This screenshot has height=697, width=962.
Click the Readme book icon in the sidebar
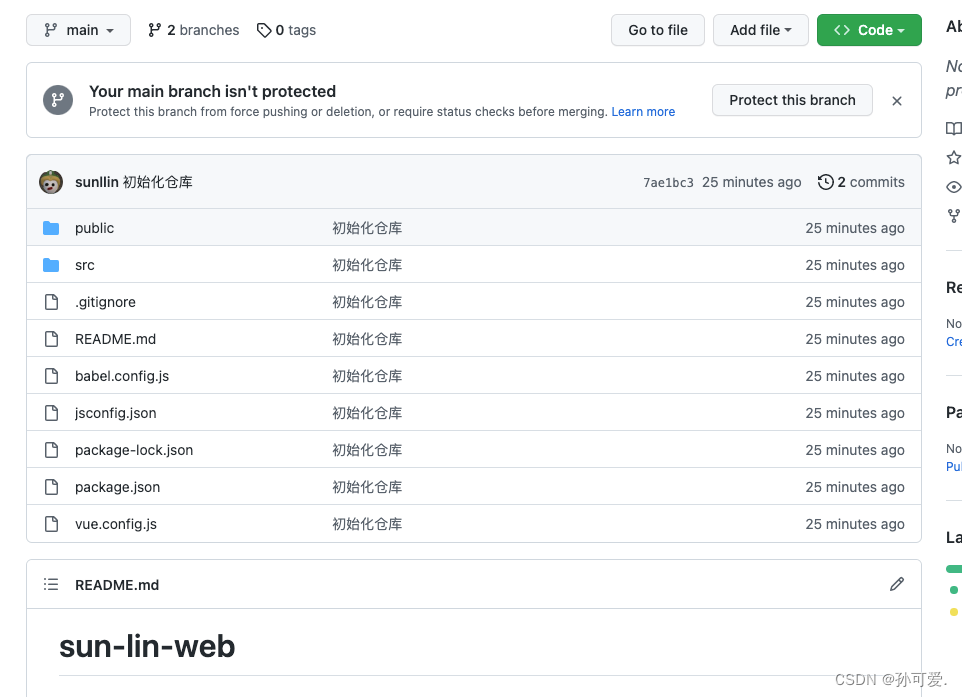point(953,128)
